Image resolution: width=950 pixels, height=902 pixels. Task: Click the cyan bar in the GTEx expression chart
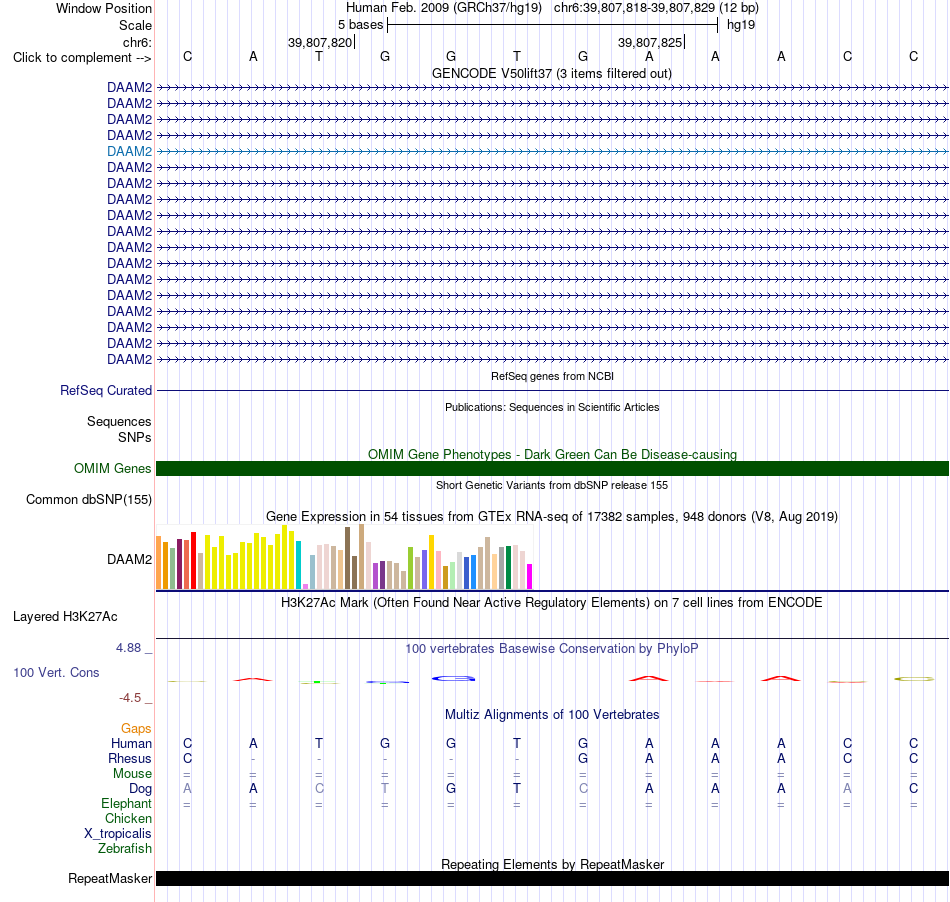298,565
